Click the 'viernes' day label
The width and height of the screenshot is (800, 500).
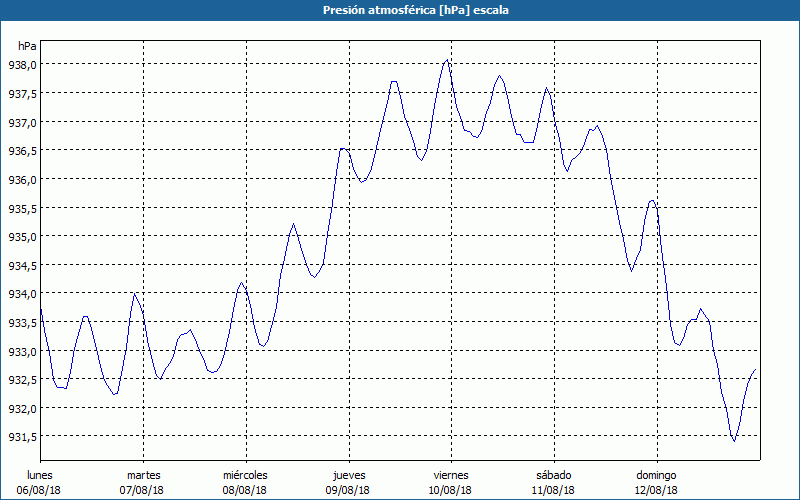(x=451, y=475)
